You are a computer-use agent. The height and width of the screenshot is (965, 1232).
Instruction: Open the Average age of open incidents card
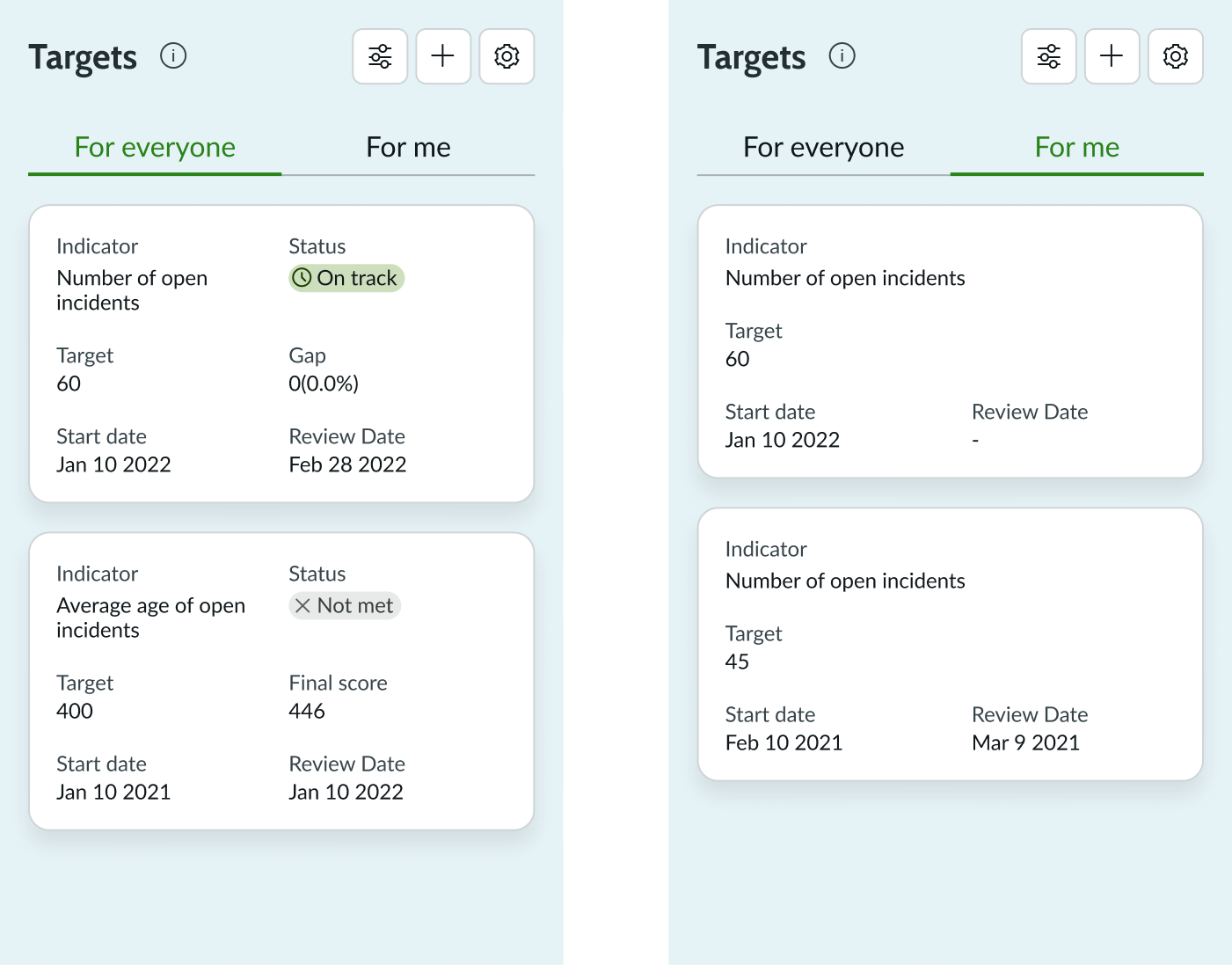(281, 682)
